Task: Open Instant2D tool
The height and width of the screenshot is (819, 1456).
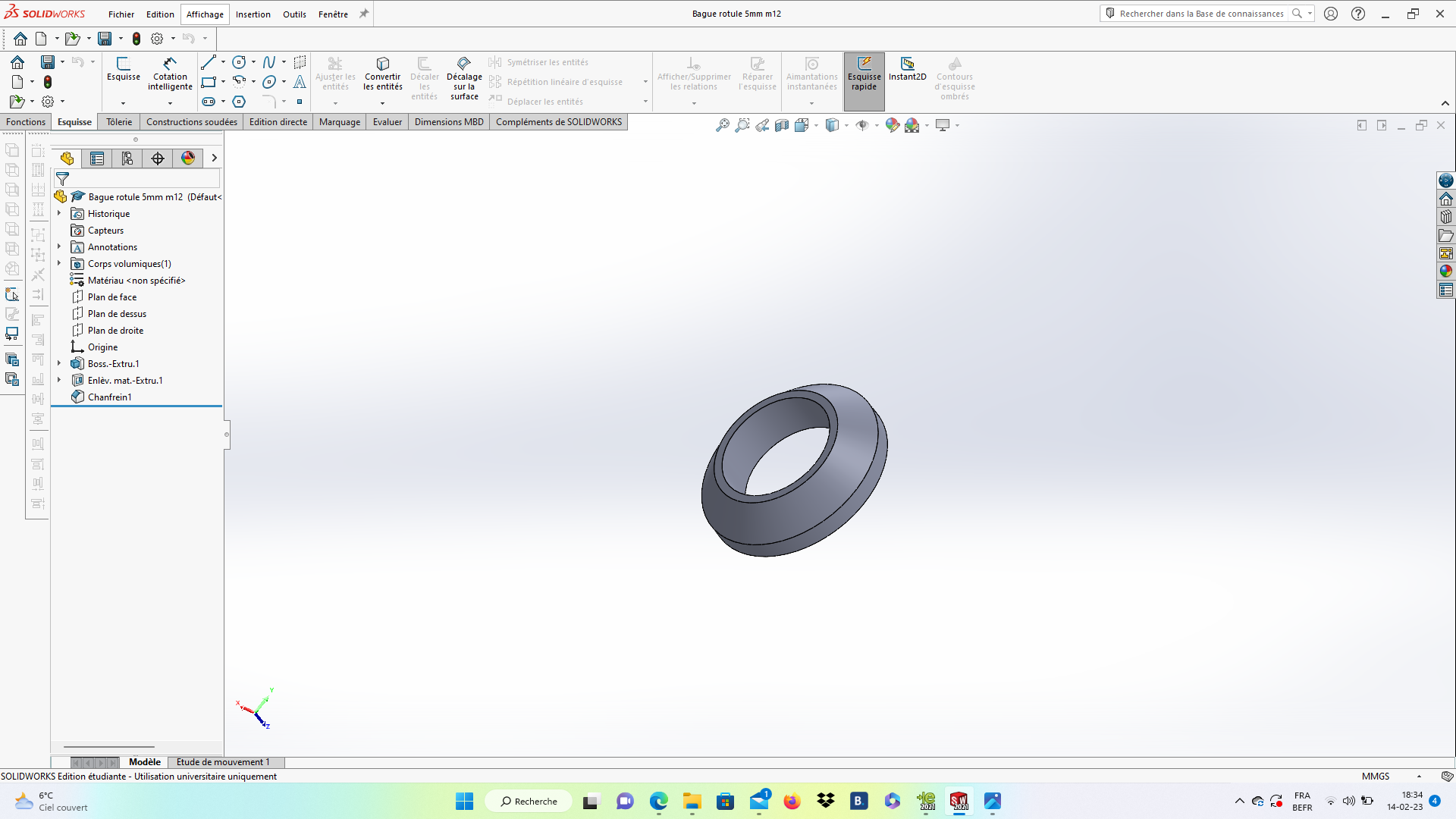Action: [x=907, y=68]
